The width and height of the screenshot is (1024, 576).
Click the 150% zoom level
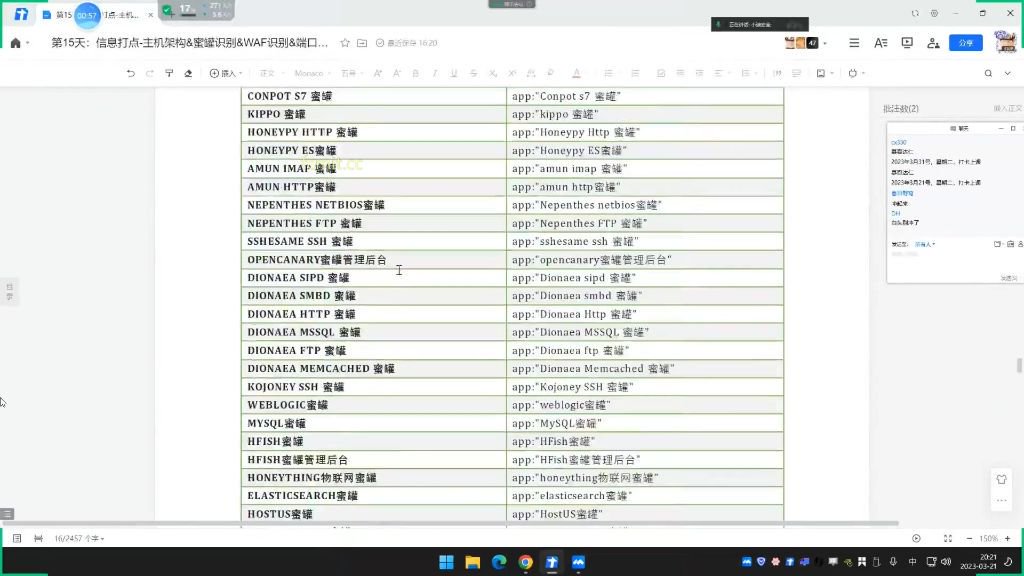pyautogui.click(x=989, y=538)
